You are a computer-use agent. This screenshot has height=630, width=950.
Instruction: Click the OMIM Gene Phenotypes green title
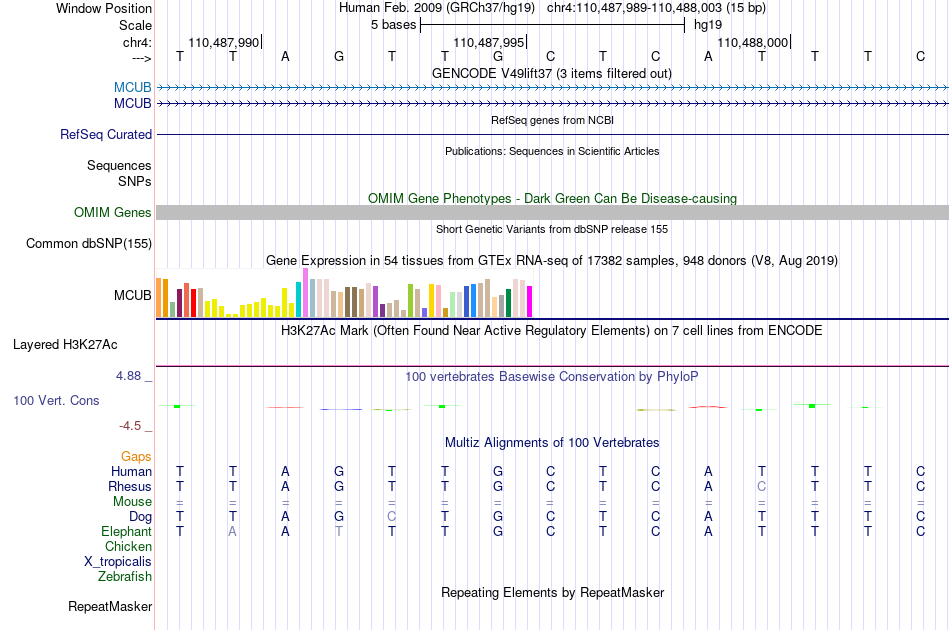pyautogui.click(x=553, y=199)
